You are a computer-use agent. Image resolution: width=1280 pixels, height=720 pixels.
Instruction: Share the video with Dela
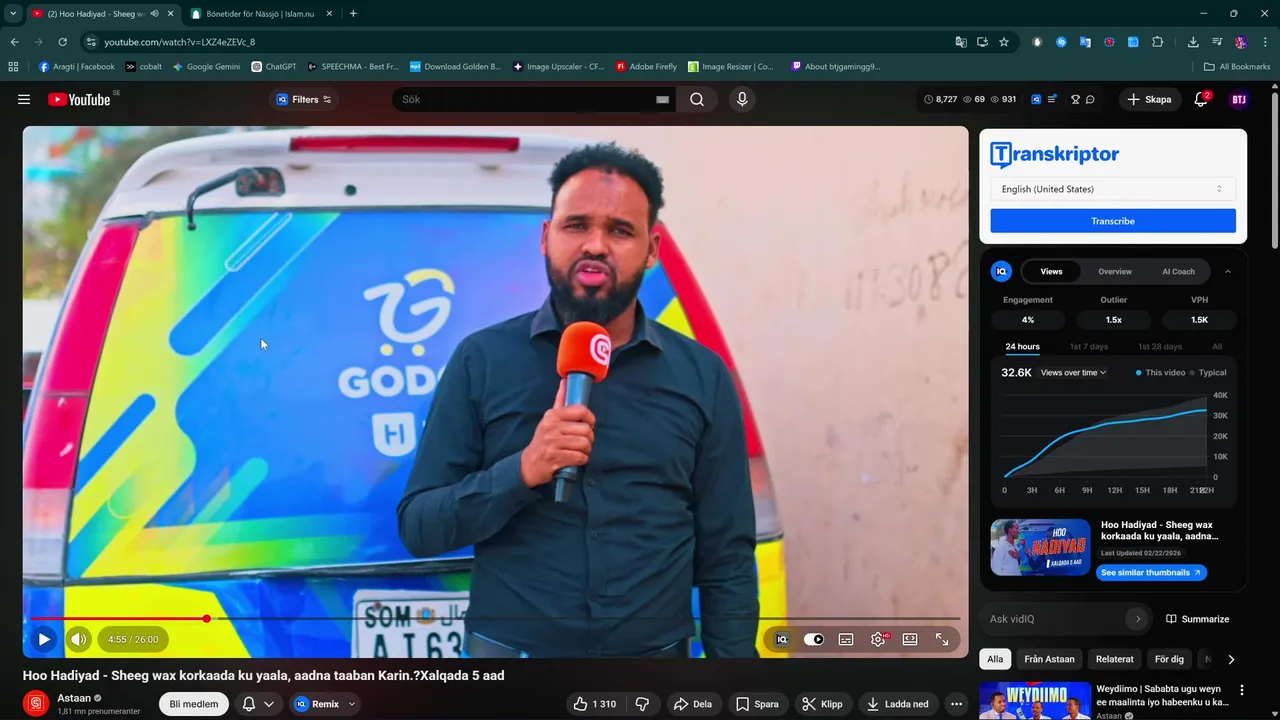point(692,704)
